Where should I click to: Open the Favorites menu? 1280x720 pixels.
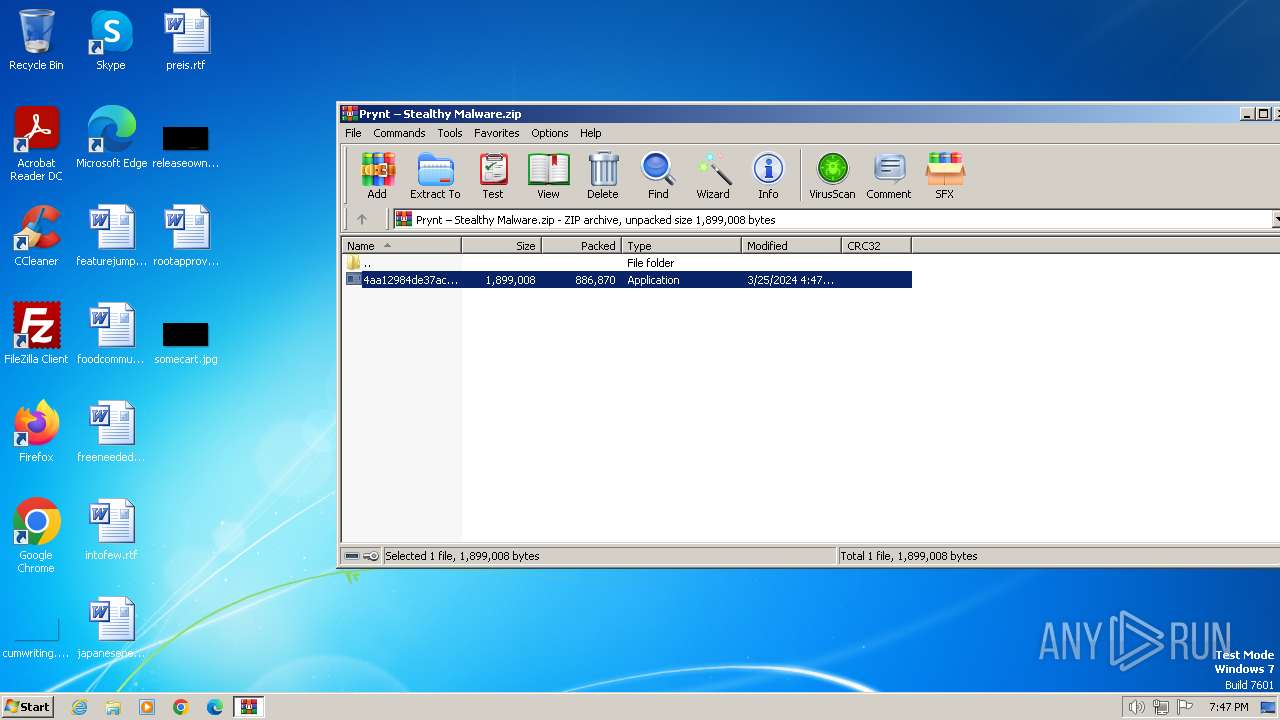(x=497, y=133)
